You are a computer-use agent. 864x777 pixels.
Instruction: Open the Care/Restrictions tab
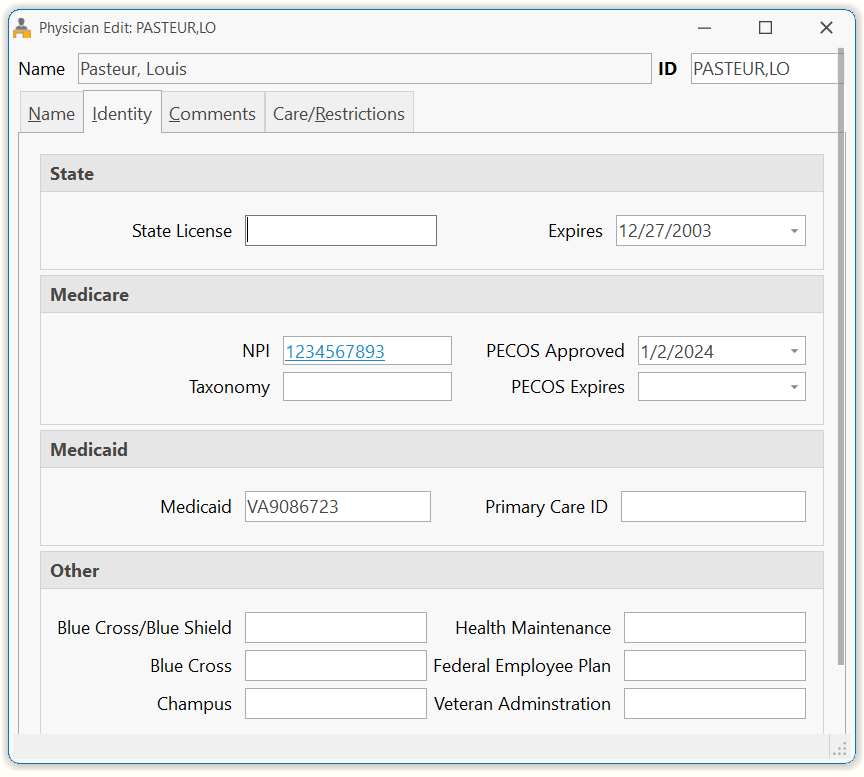[339, 114]
